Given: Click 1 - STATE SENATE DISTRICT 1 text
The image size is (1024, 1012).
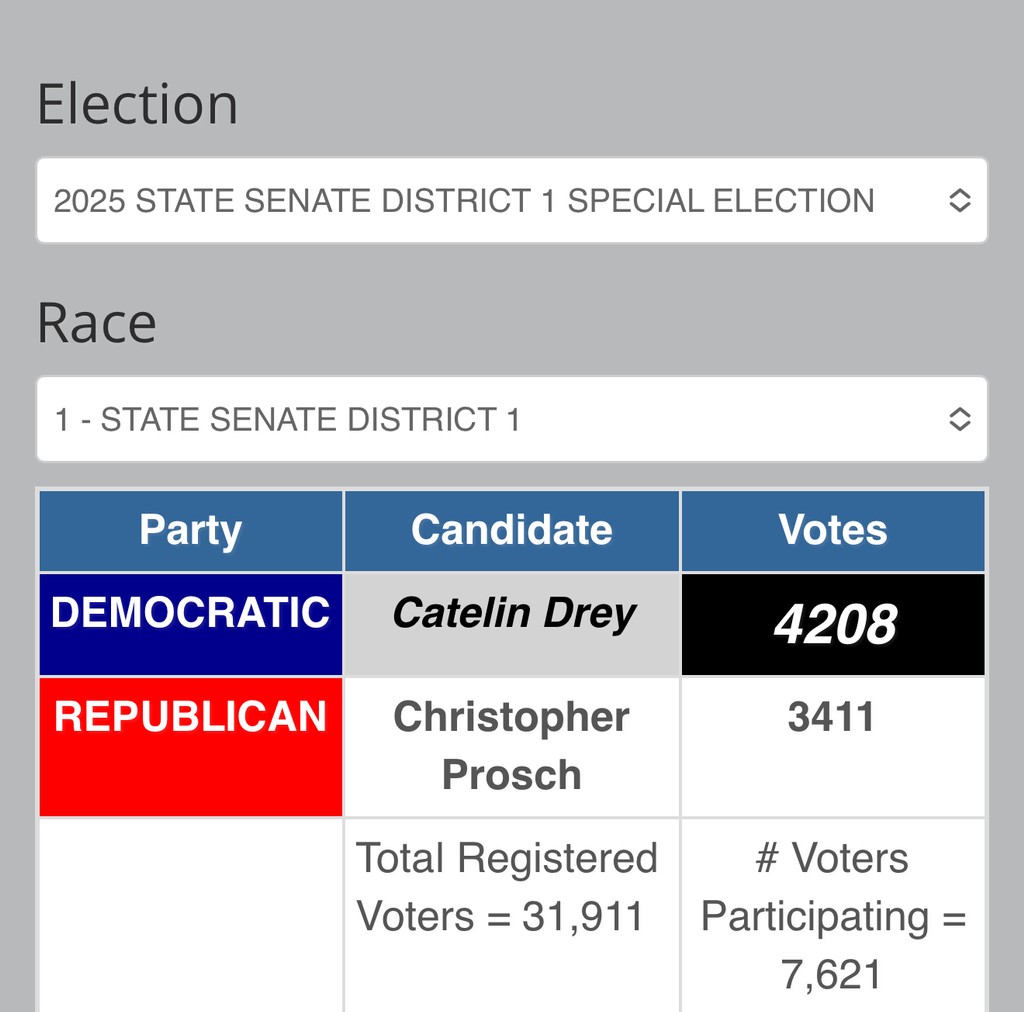Looking at the screenshot, I should (x=287, y=419).
